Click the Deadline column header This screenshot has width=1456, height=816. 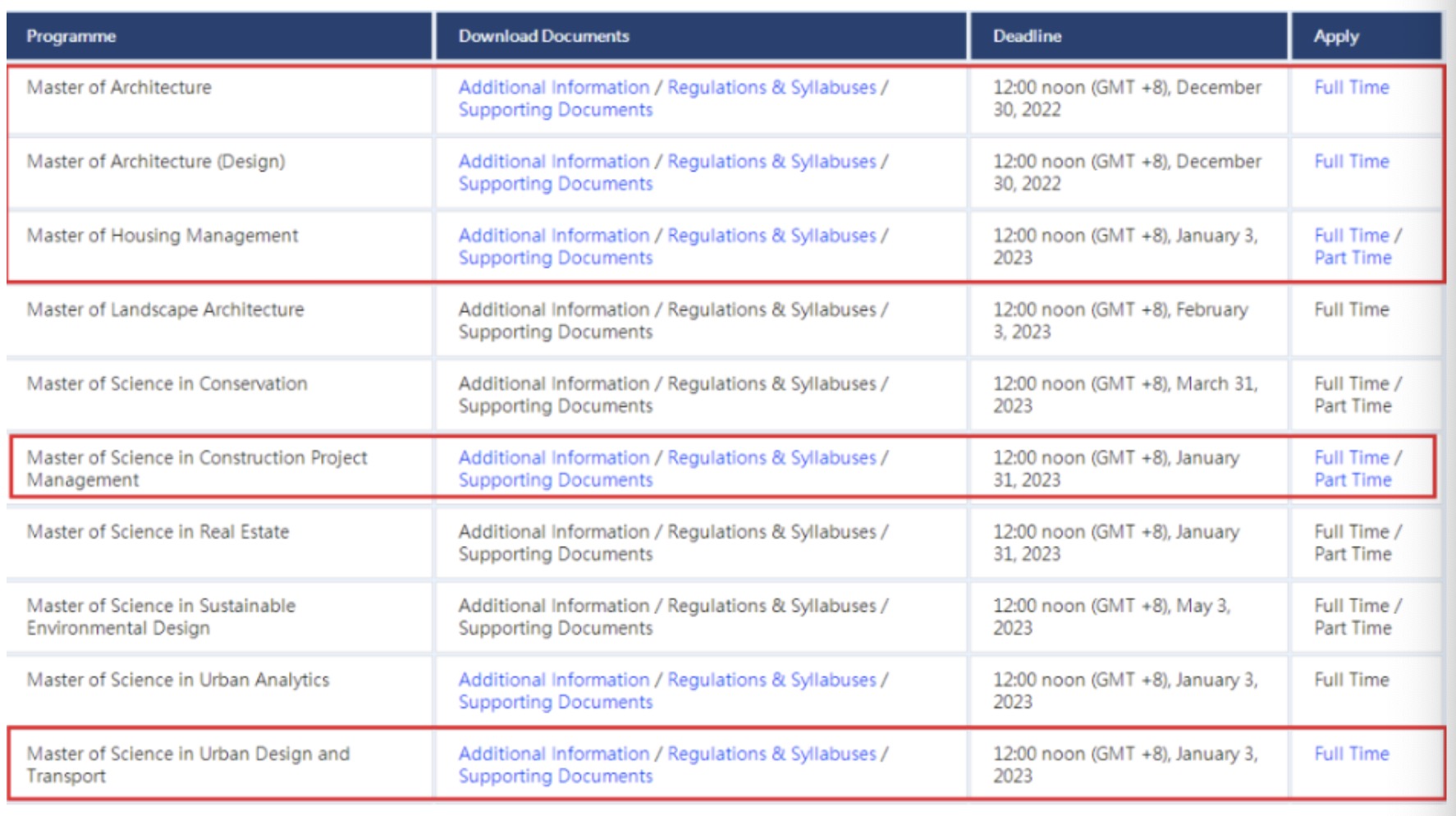point(1027,36)
